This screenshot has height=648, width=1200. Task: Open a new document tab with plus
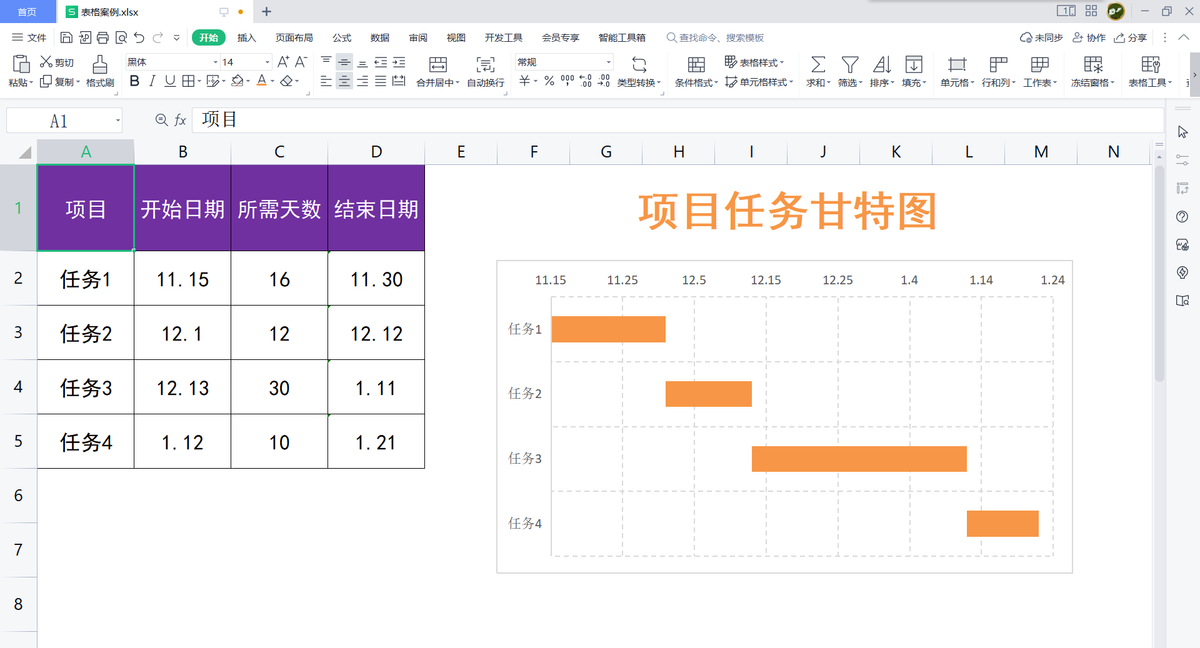tap(266, 12)
